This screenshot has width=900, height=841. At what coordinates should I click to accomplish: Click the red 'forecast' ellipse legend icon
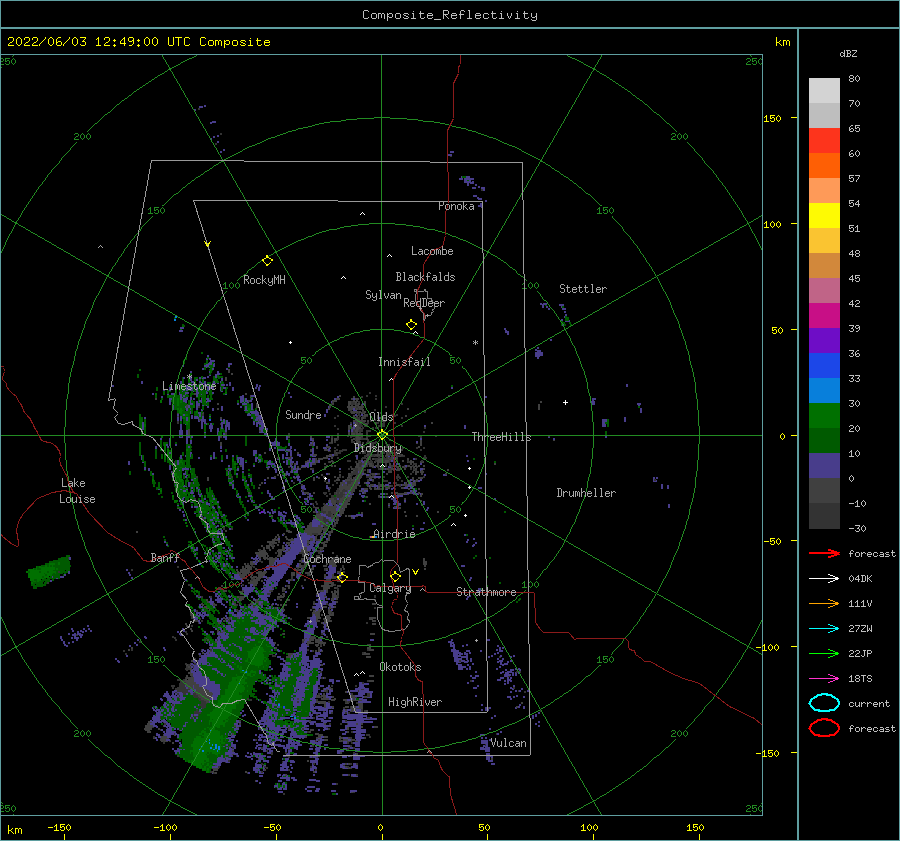click(824, 728)
